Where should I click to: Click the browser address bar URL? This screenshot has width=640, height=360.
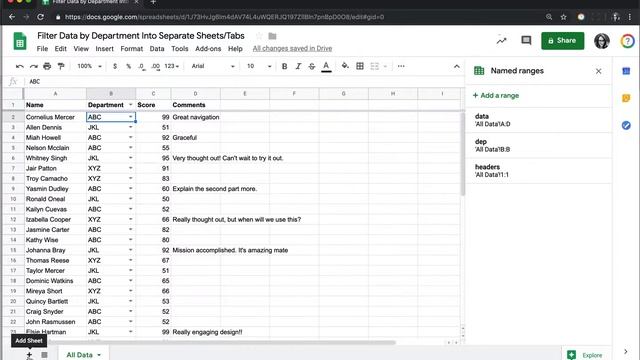(224, 17)
